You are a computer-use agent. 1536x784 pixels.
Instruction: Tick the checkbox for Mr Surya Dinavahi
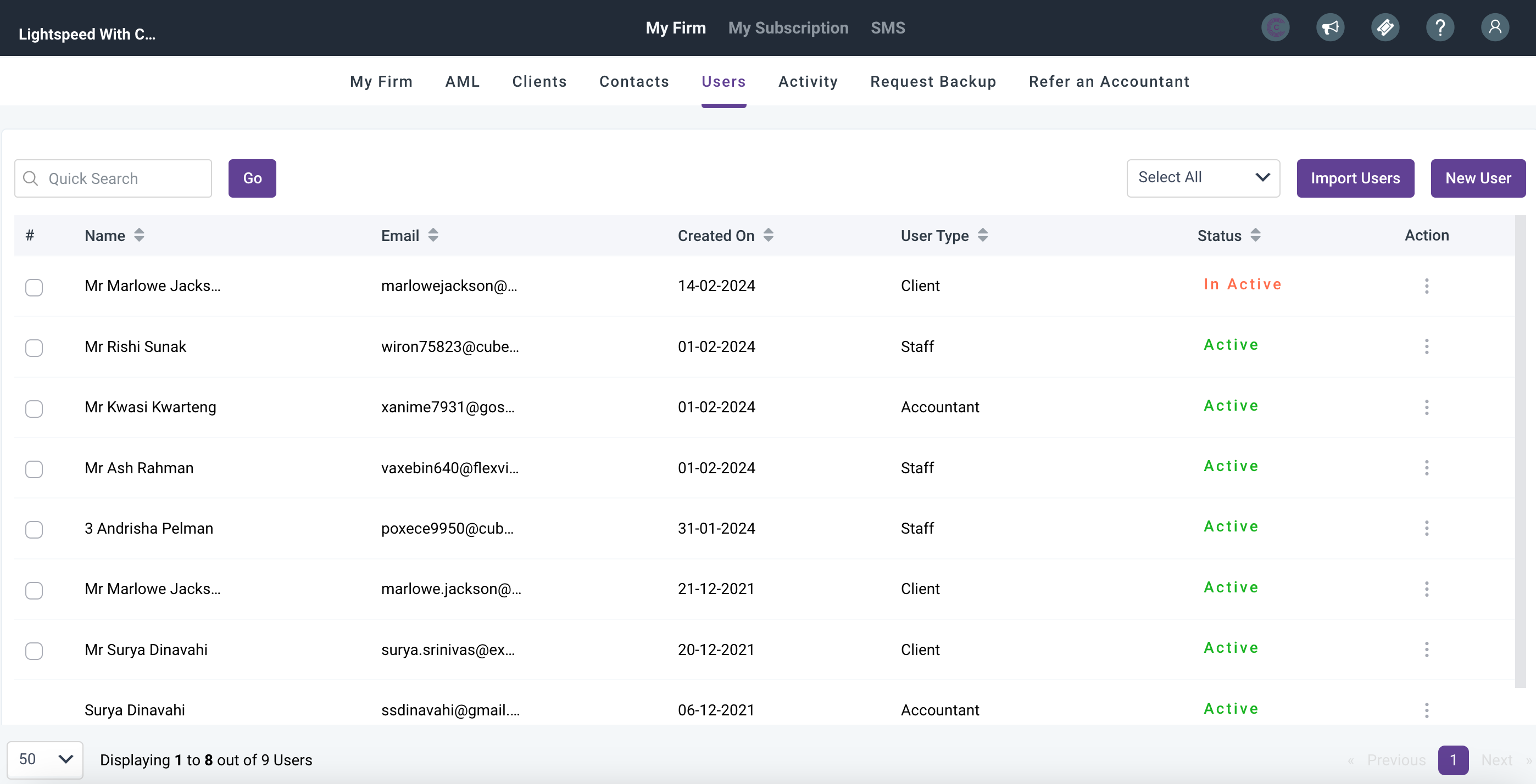tap(34, 651)
